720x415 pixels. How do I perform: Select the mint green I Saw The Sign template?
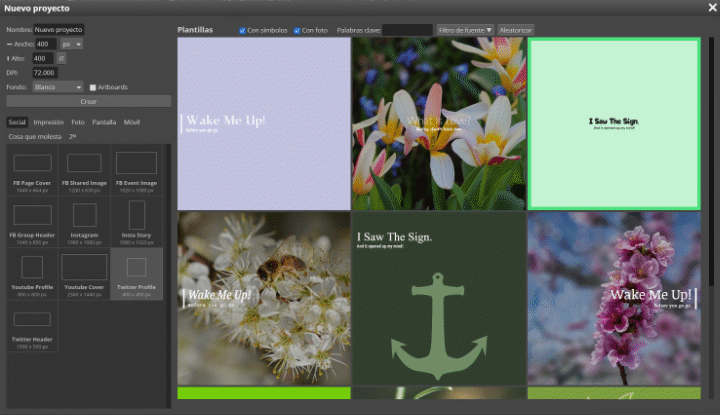614,124
